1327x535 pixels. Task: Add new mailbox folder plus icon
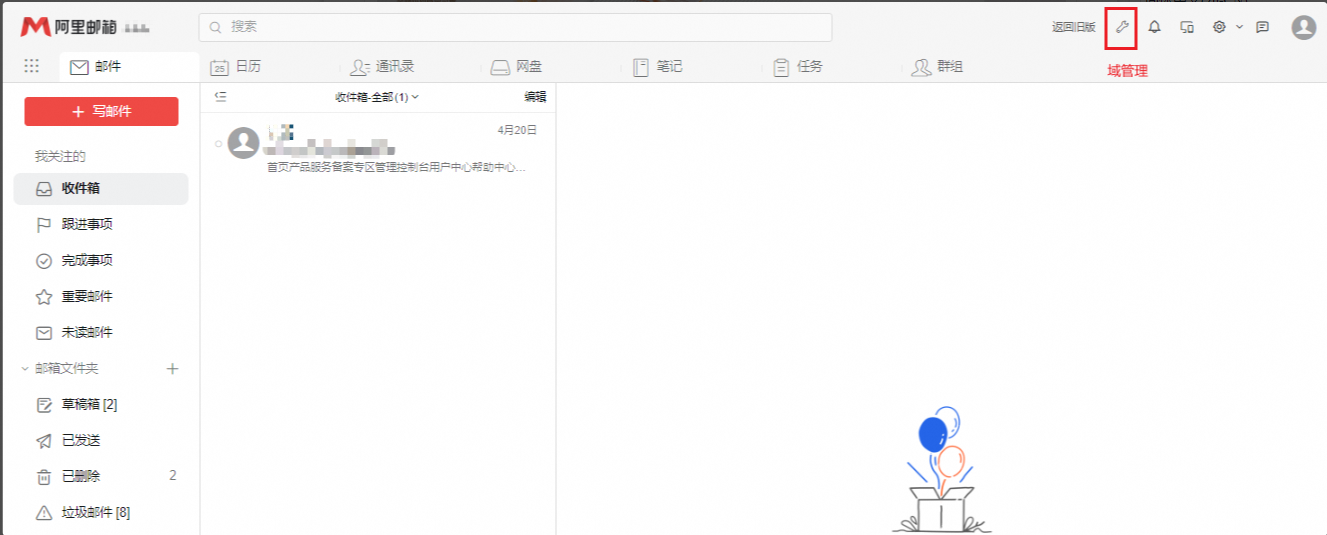point(172,369)
